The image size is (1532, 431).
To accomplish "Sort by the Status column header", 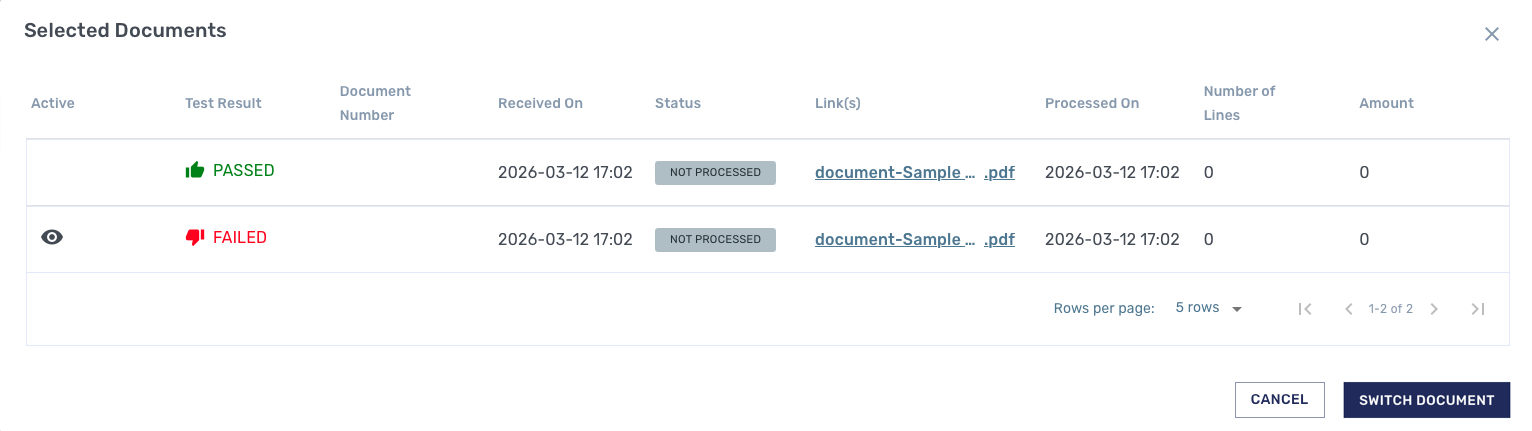I will tap(678, 103).
